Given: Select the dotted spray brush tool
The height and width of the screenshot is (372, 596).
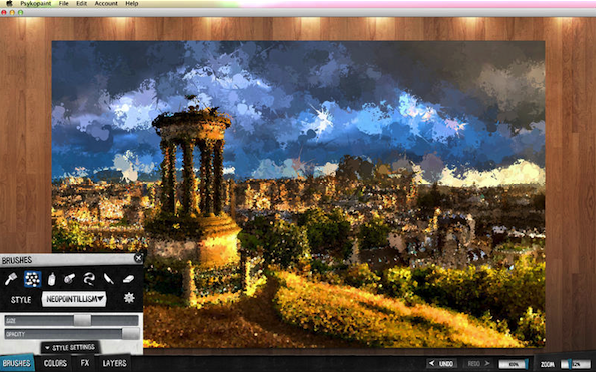Looking at the screenshot, I should 33,279.
